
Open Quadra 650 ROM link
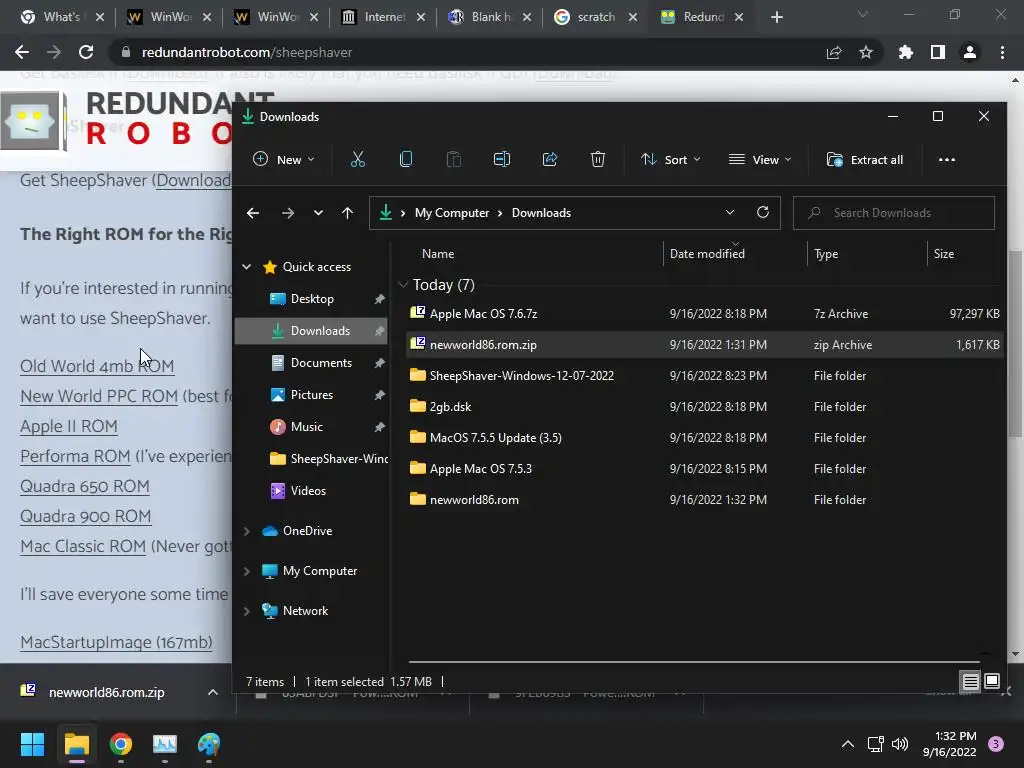point(85,487)
